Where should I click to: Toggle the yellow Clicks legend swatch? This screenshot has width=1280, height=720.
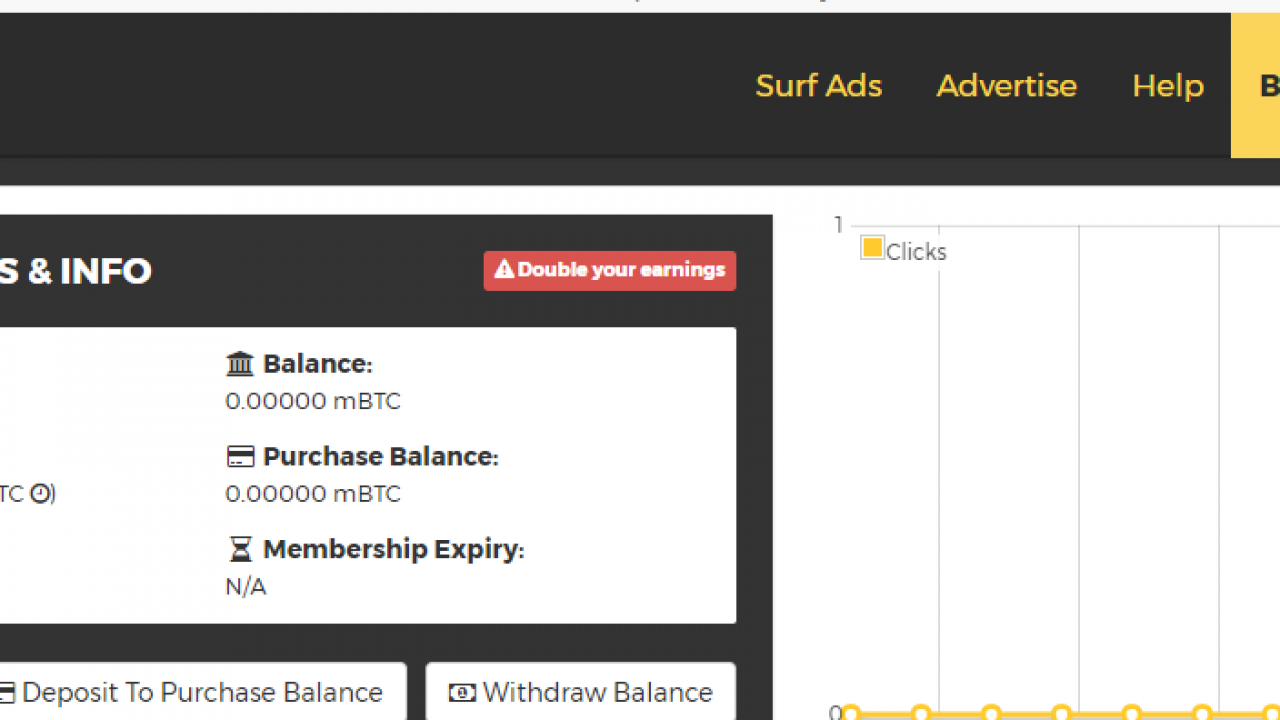click(x=872, y=248)
